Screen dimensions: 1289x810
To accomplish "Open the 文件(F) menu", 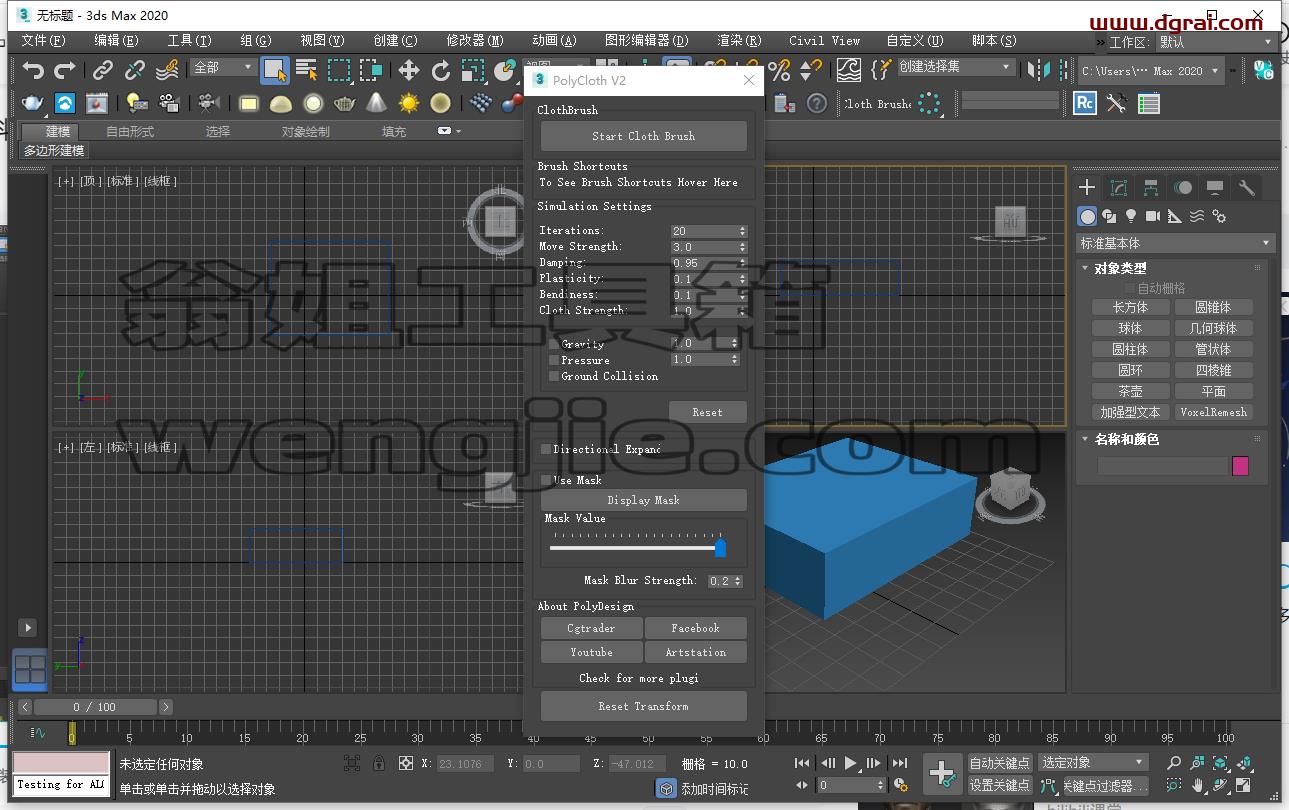I will pos(43,41).
